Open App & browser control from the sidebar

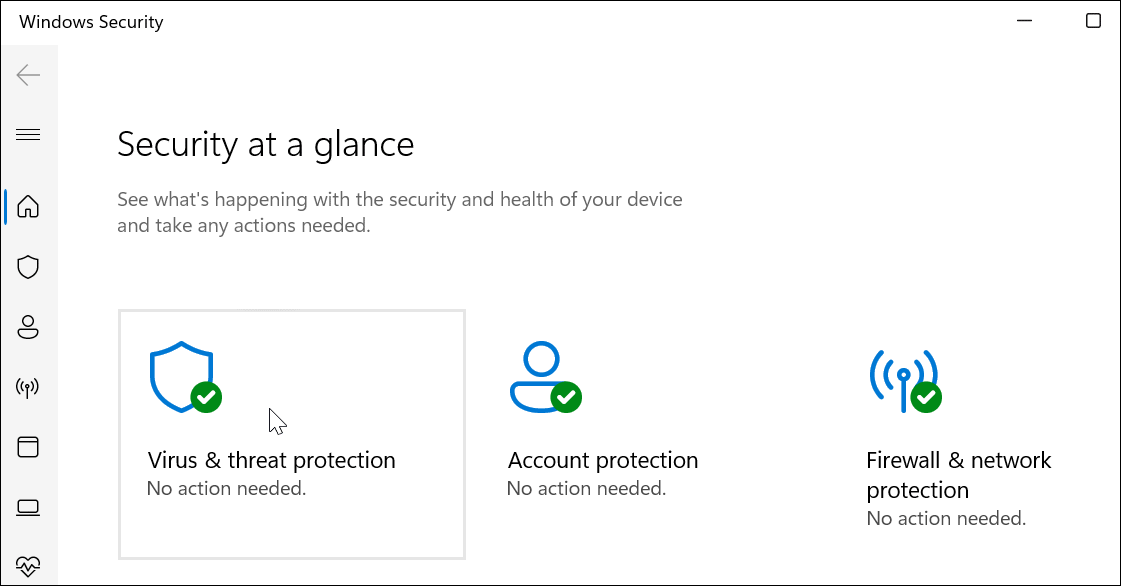coord(29,447)
